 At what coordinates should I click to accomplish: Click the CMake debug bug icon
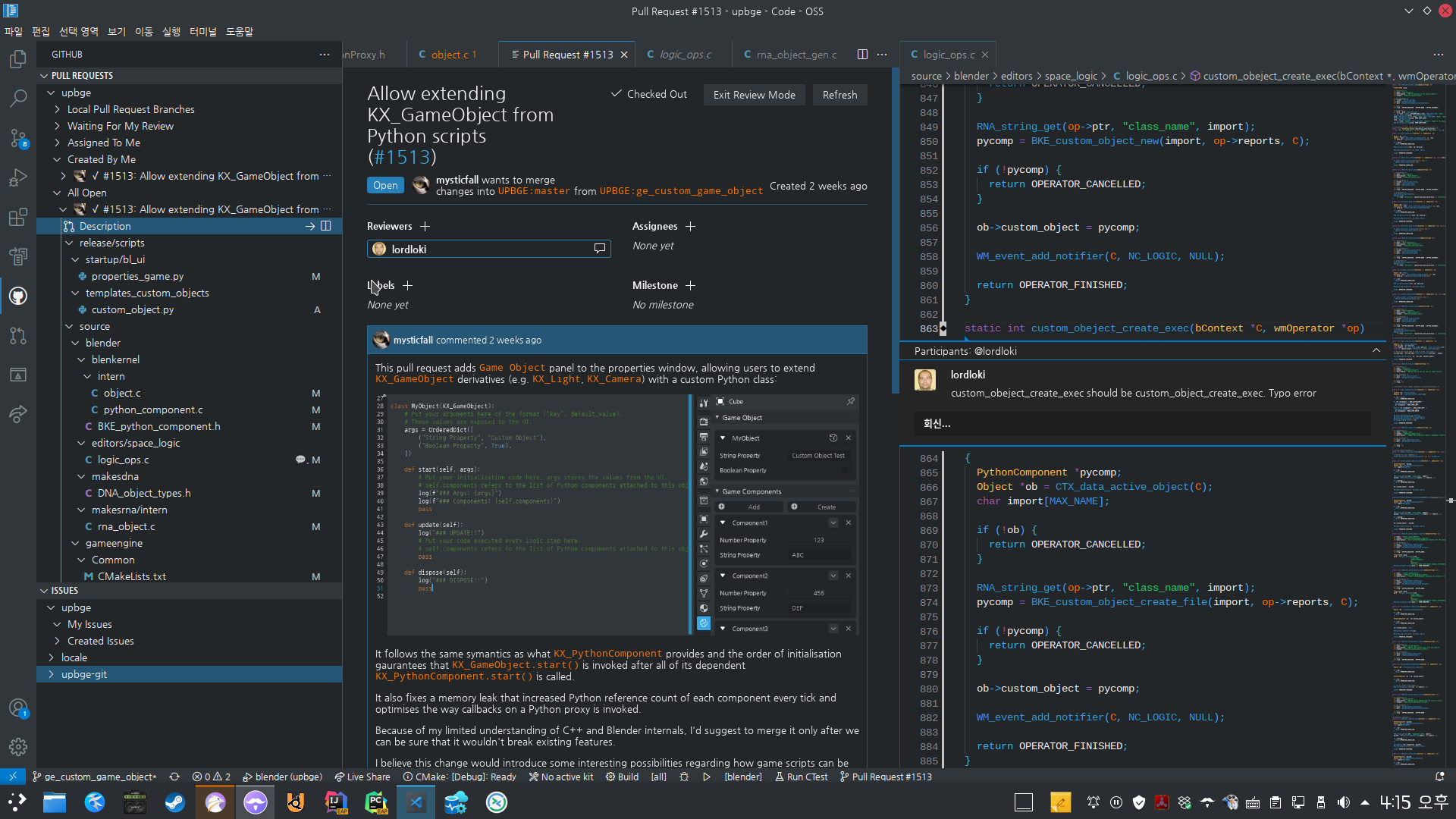[x=684, y=777]
